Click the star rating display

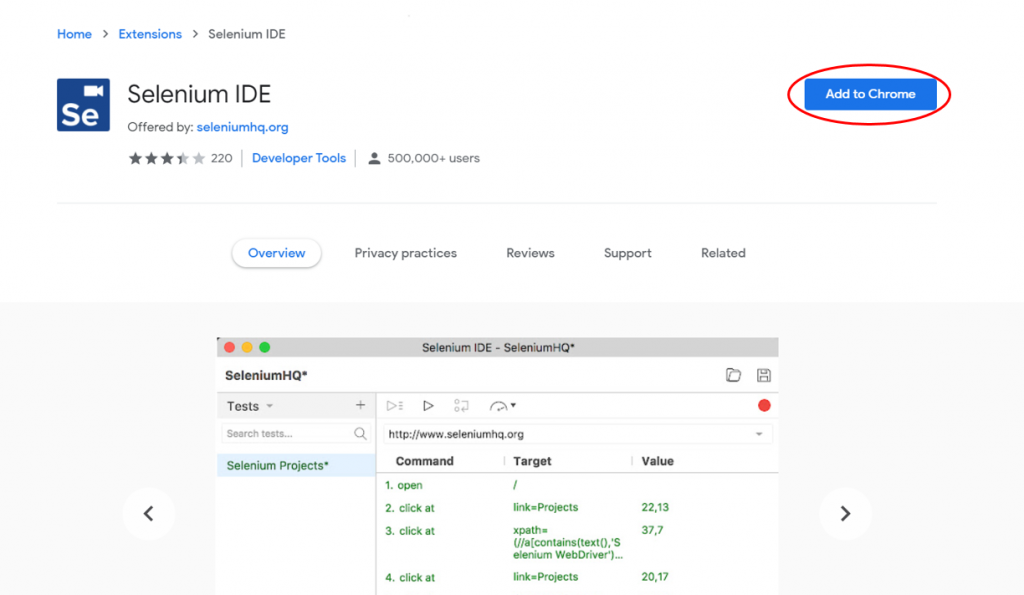(x=167, y=158)
